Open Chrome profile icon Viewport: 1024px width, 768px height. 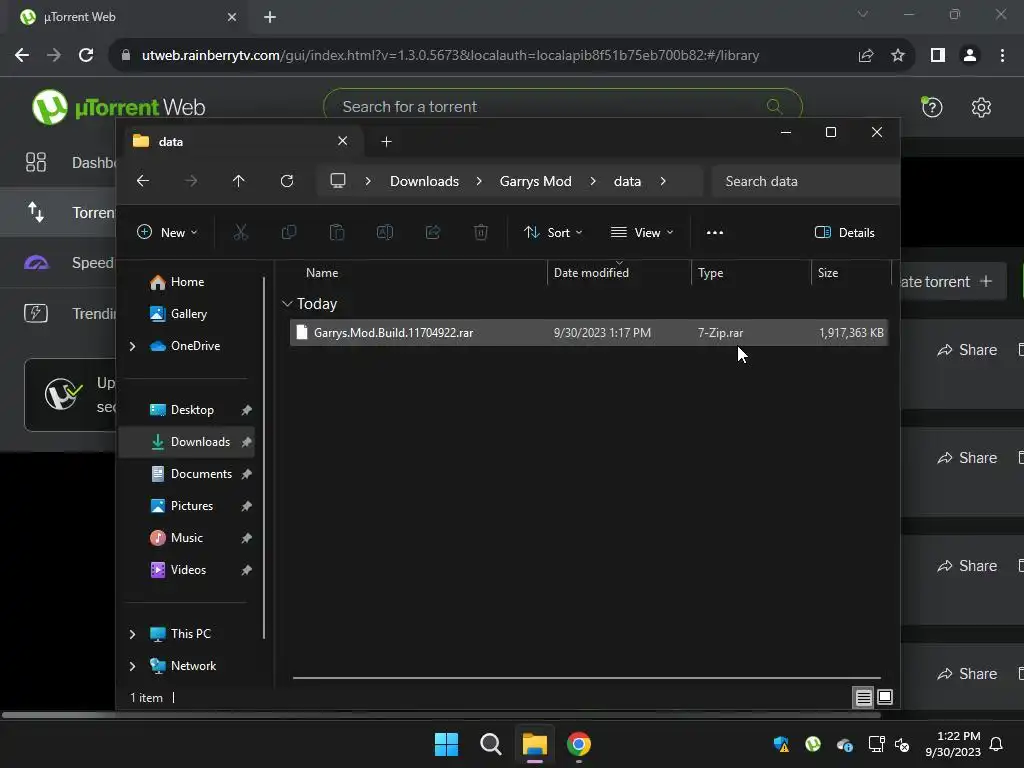tap(970, 56)
